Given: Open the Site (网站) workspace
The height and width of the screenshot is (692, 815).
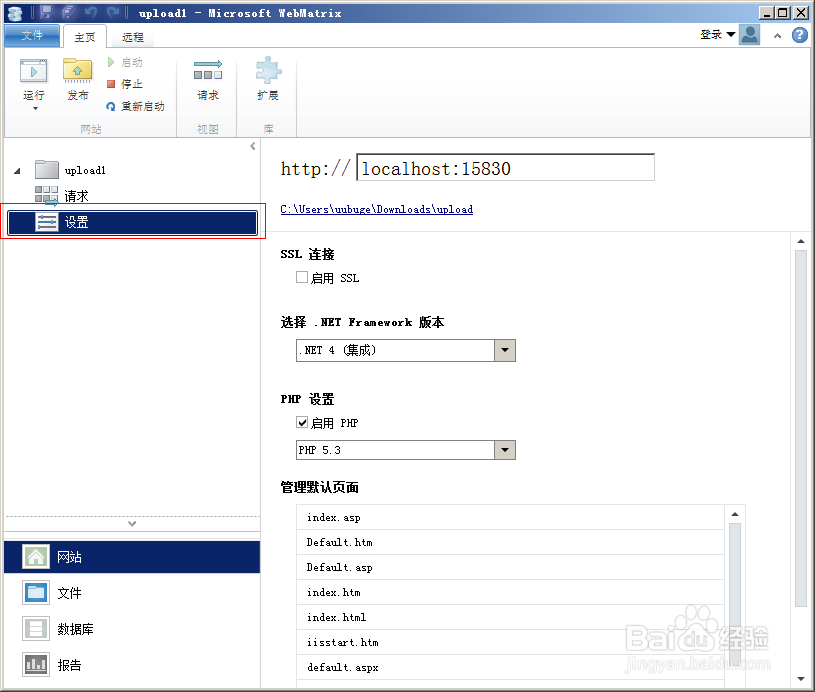Looking at the screenshot, I should pos(132,557).
